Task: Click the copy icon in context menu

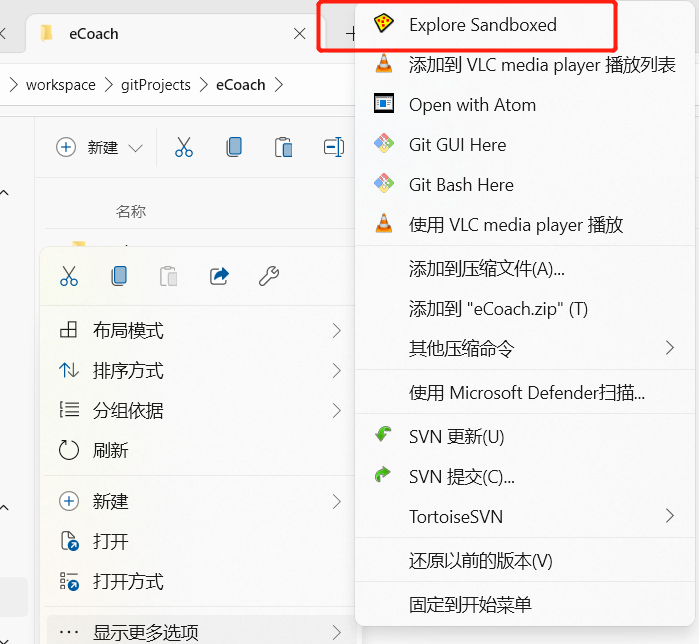Action: click(x=119, y=276)
